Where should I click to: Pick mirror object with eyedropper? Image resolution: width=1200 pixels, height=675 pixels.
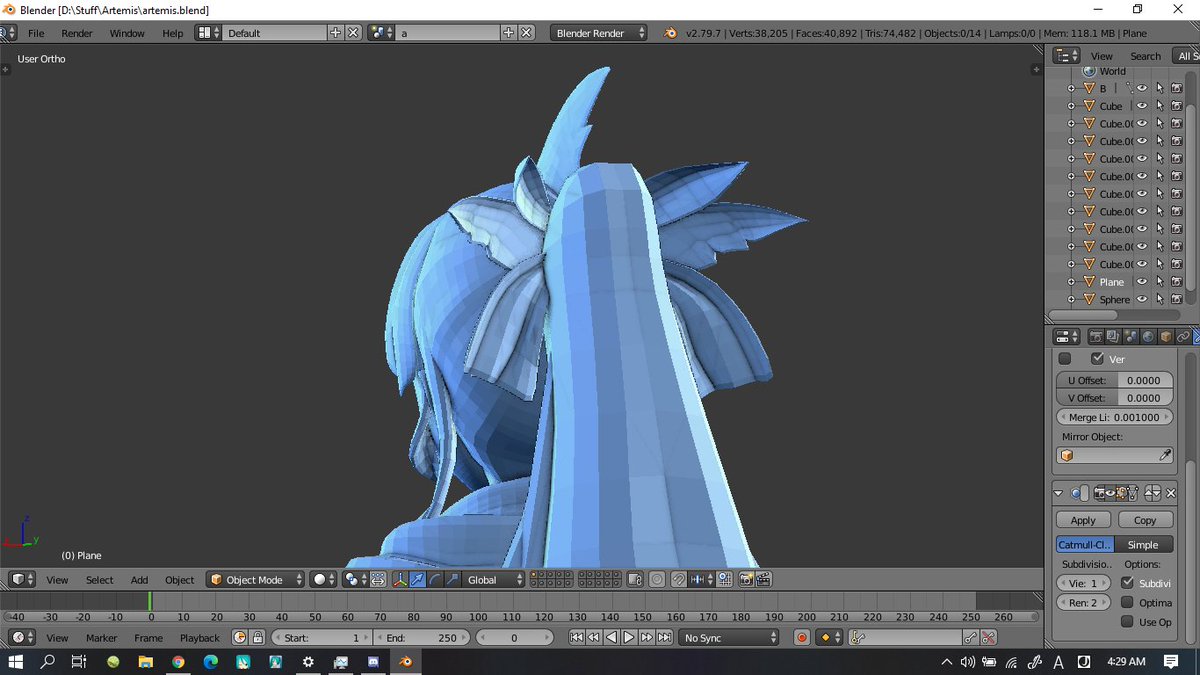tap(1165, 455)
